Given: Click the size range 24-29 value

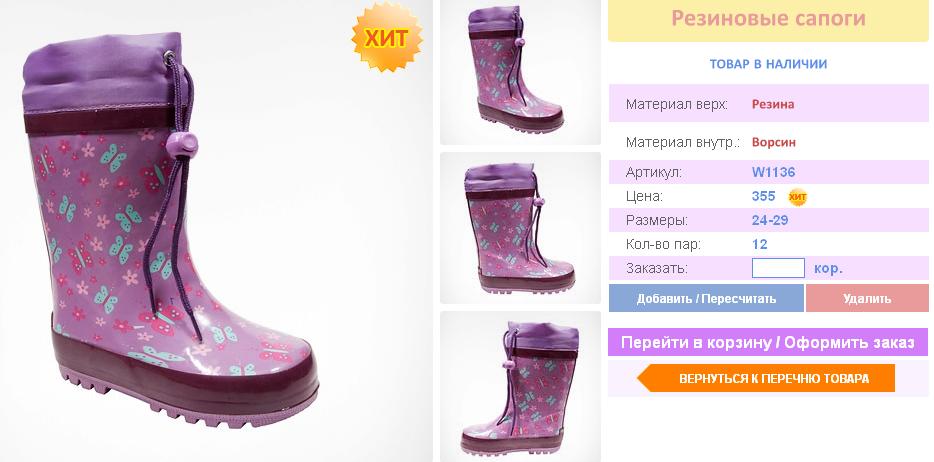Looking at the screenshot, I should 770,220.
